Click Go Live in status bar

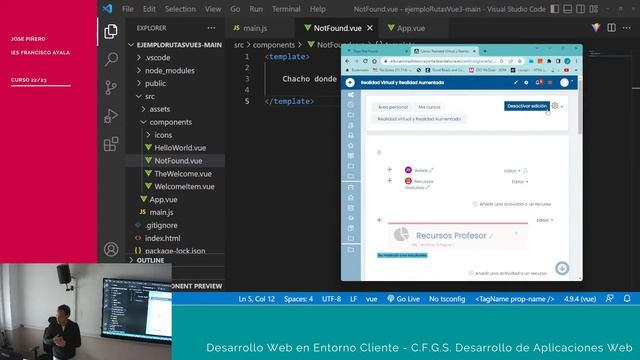[x=403, y=299]
